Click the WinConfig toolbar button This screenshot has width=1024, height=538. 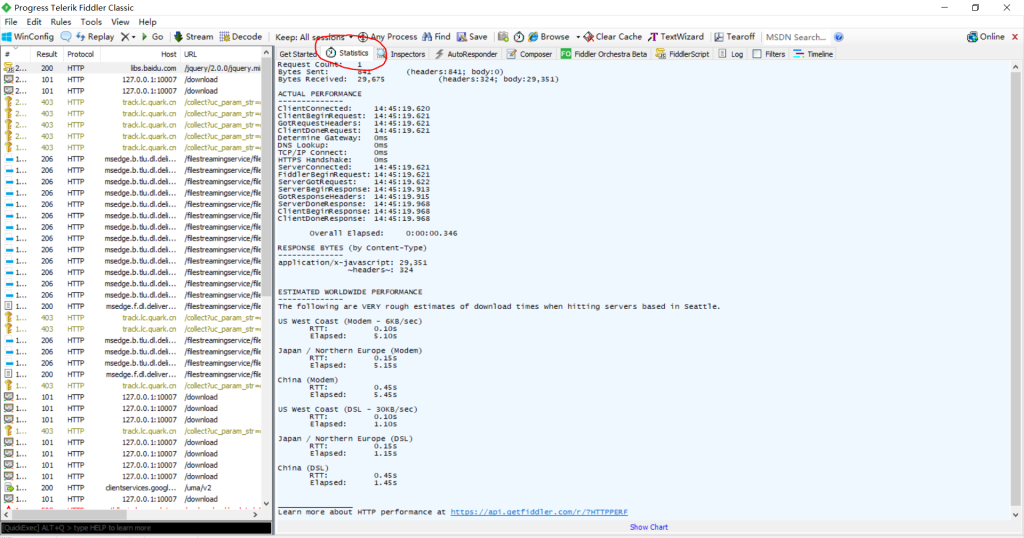click(x=28, y=37)
